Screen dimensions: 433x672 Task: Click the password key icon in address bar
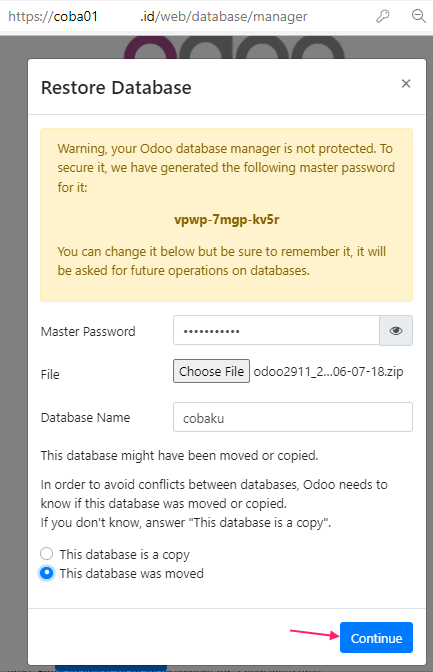(x=382, y=16)
